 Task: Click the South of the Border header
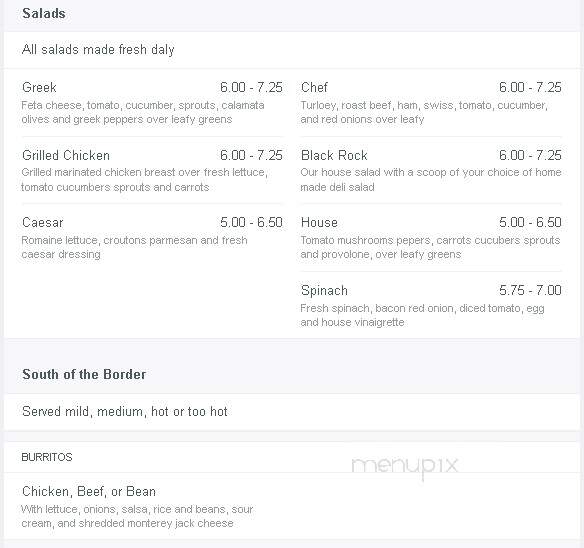pyautogui.click(x=84, y=374)
